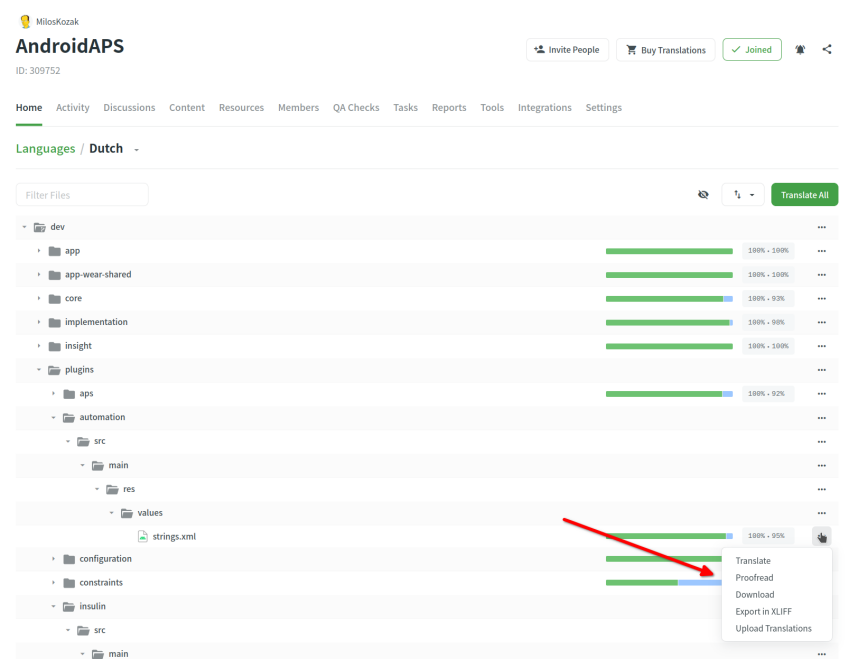Open the Resources tab

pos(241,108)
